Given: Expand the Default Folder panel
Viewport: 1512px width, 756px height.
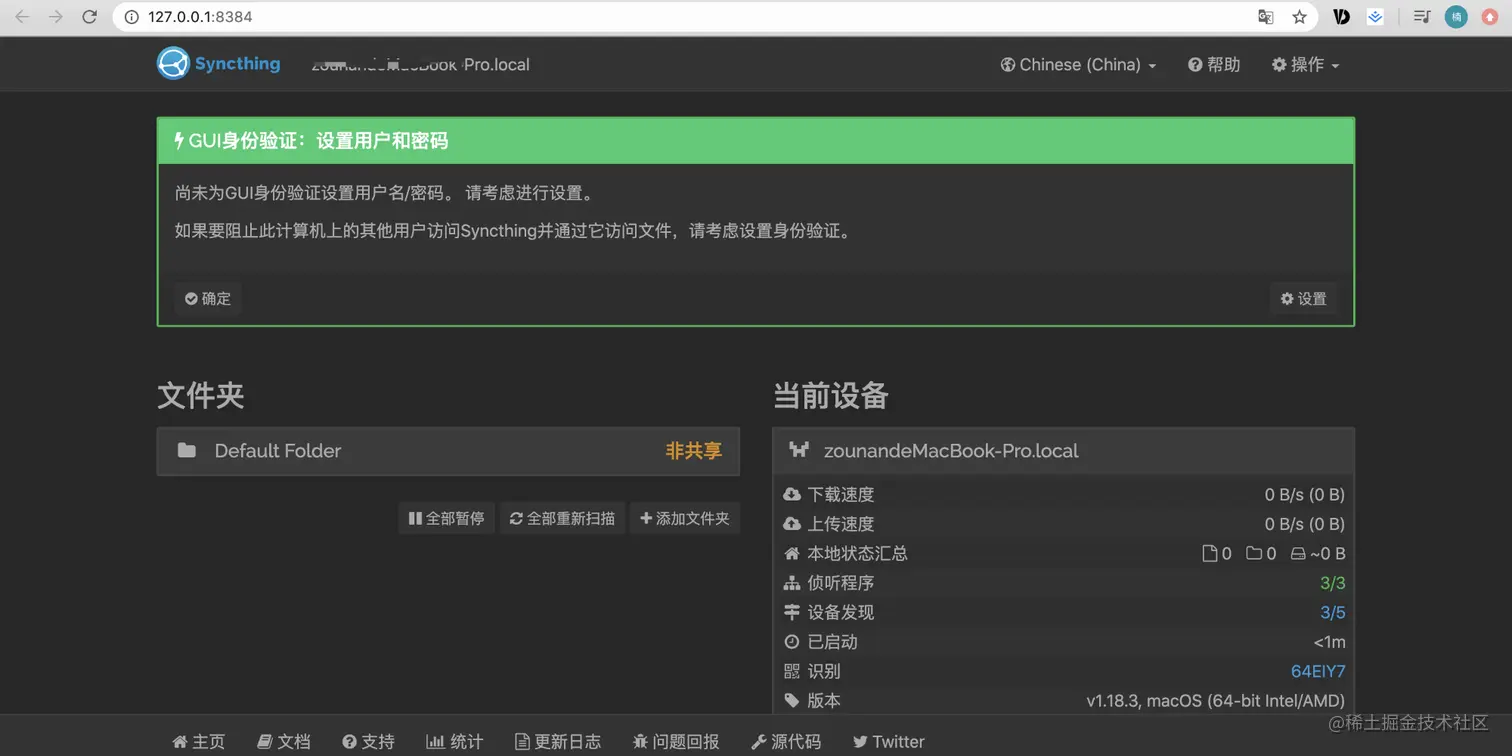Looking at the screenshot, I should 448,451.
